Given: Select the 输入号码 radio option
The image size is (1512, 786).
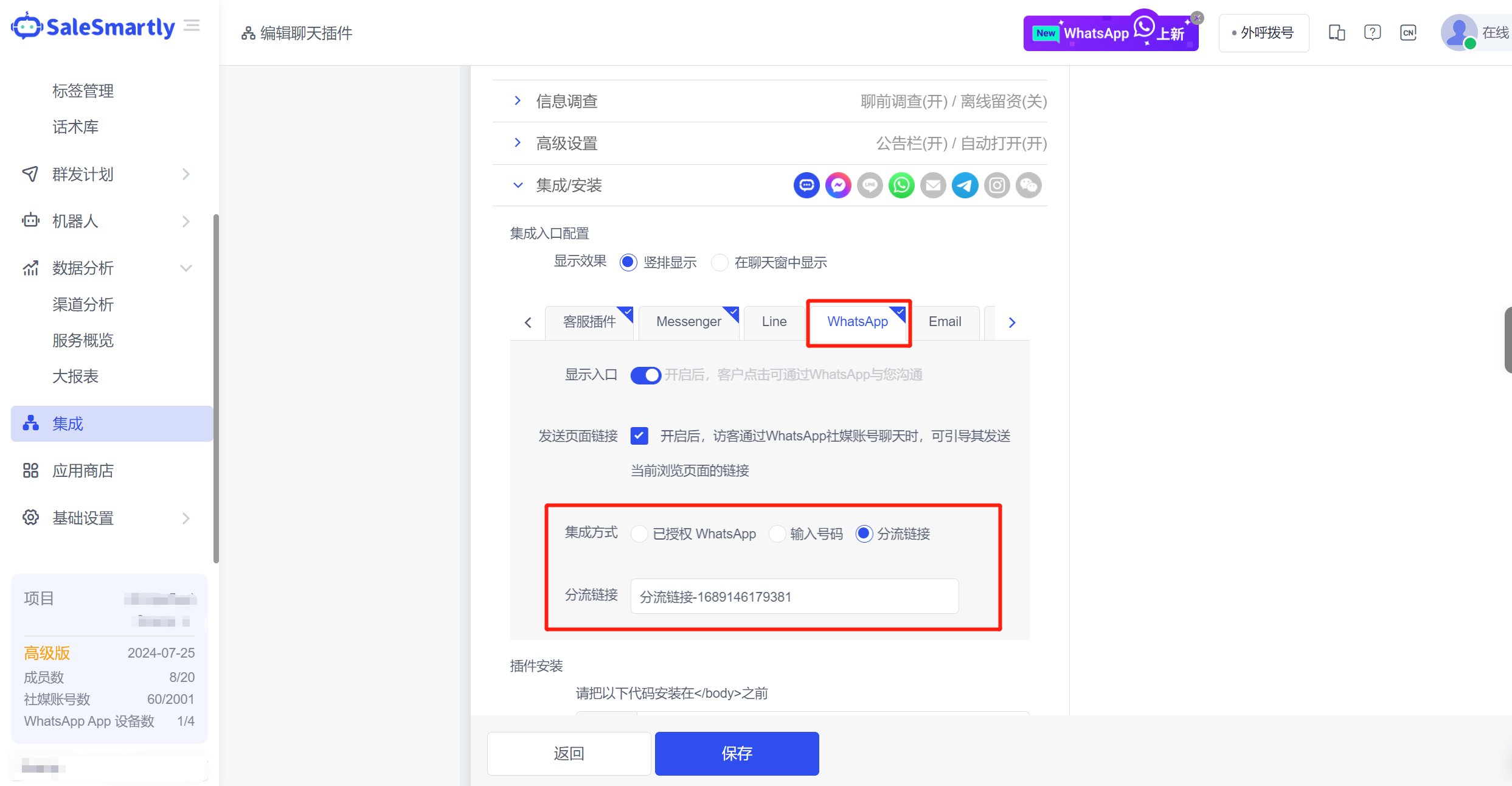Looking at the screenshot, I should click(x=777, y=534).
